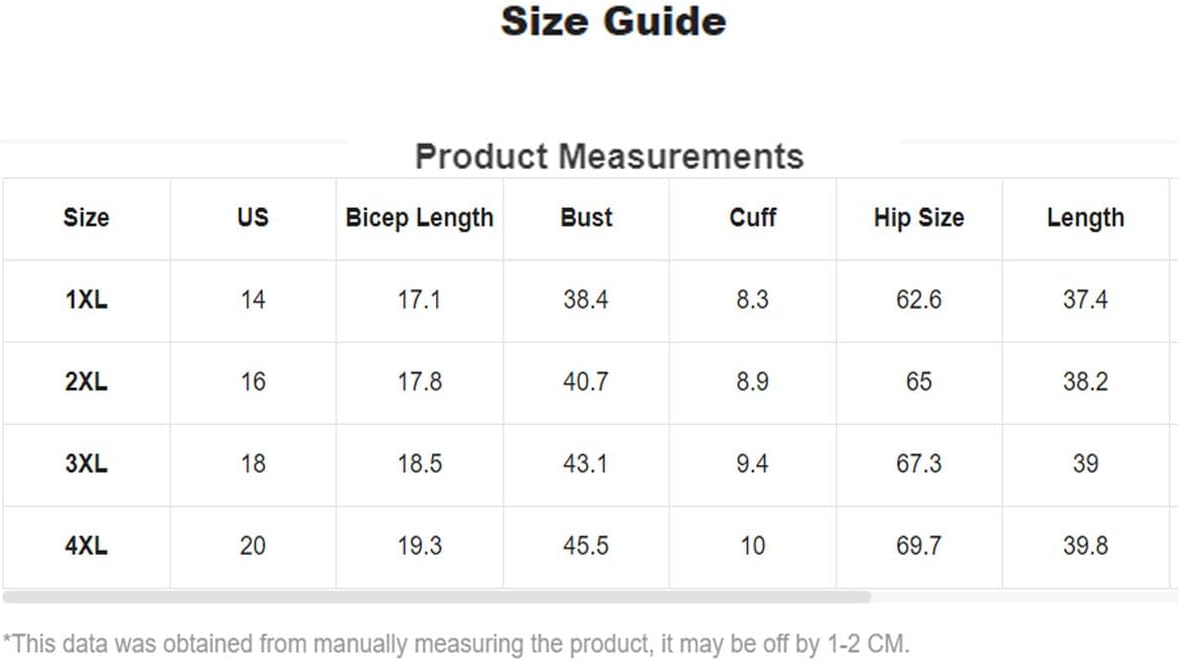Select the 1XL bust value 38.4
This screenshot has height=661, width=1180.
585,300
